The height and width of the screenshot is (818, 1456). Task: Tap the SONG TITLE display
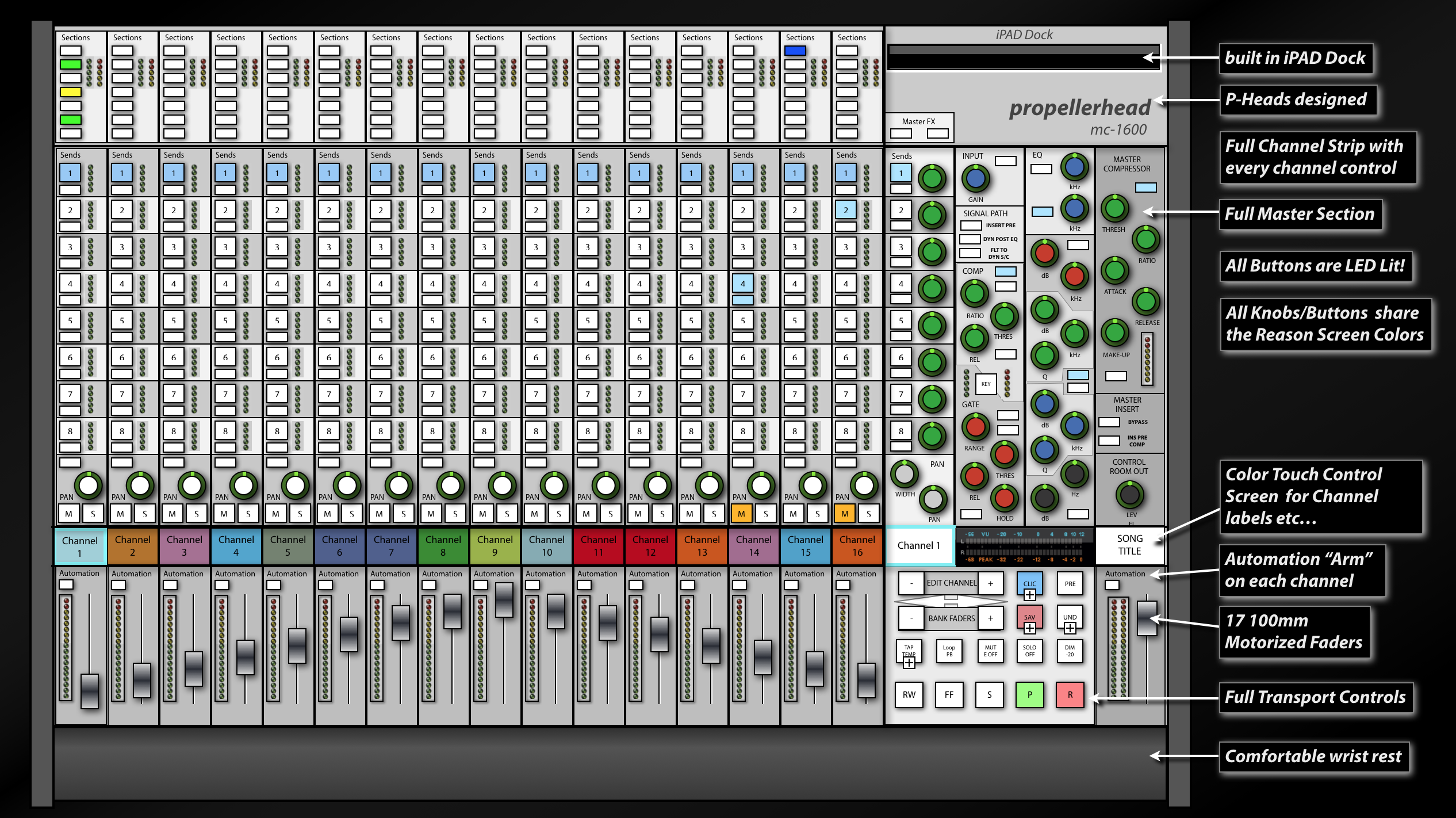point(1129,545)
